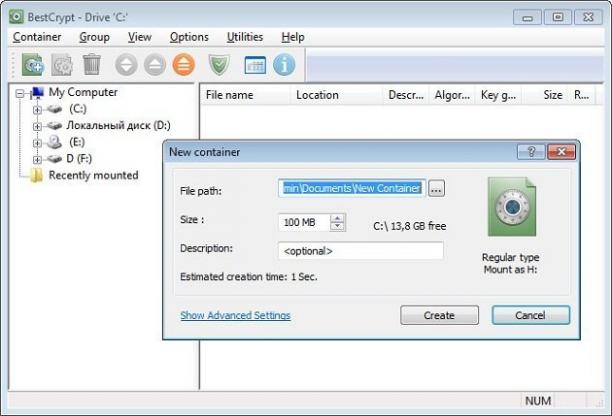
Task: Decrease size with spinner down arrow
Action: click(x=338, y=227)
